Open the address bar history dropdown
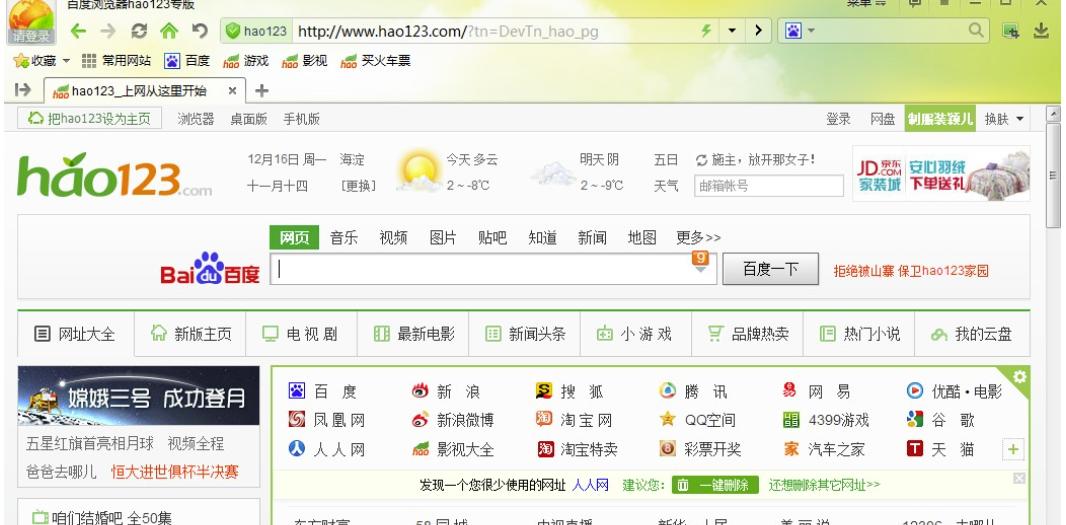 (732, 31)
